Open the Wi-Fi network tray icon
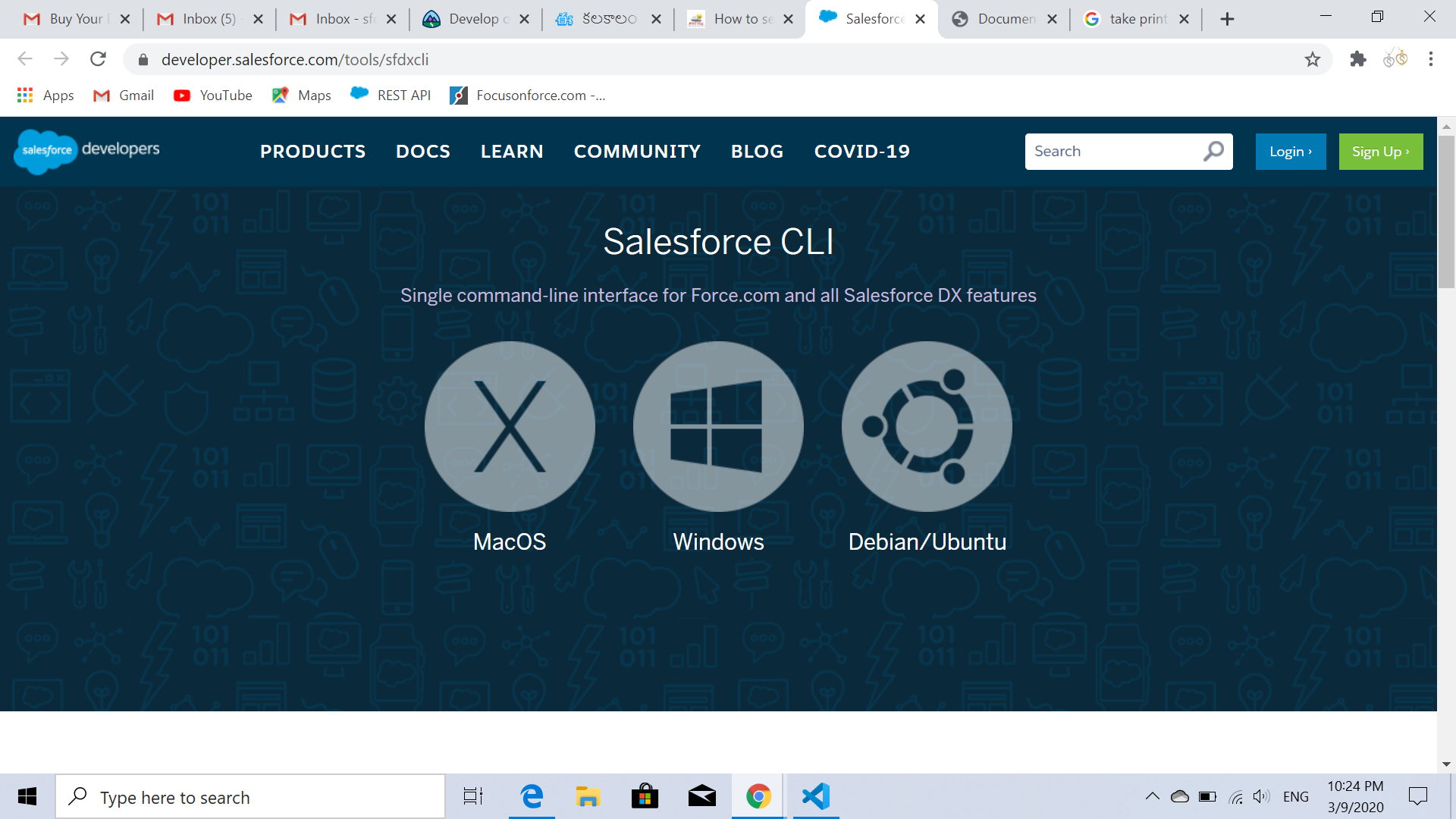Viewport: 1456px width, 819px height. click(x=1236, y=796)
